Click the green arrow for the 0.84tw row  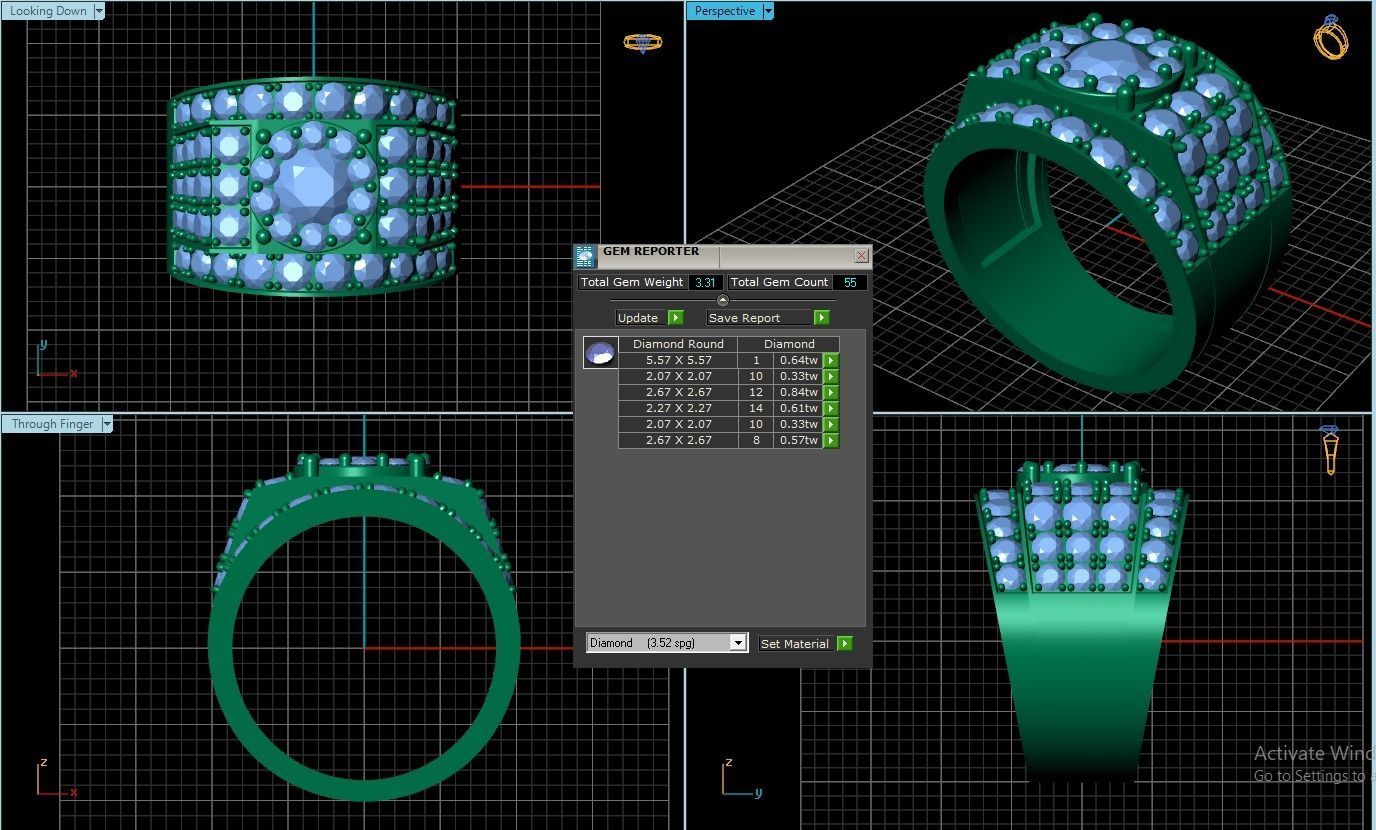[x=831, y=392]
